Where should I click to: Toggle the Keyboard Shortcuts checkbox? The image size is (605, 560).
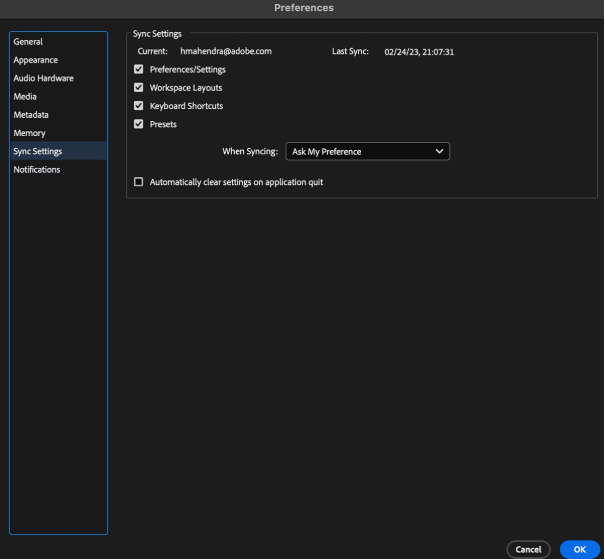coord(139,105)
